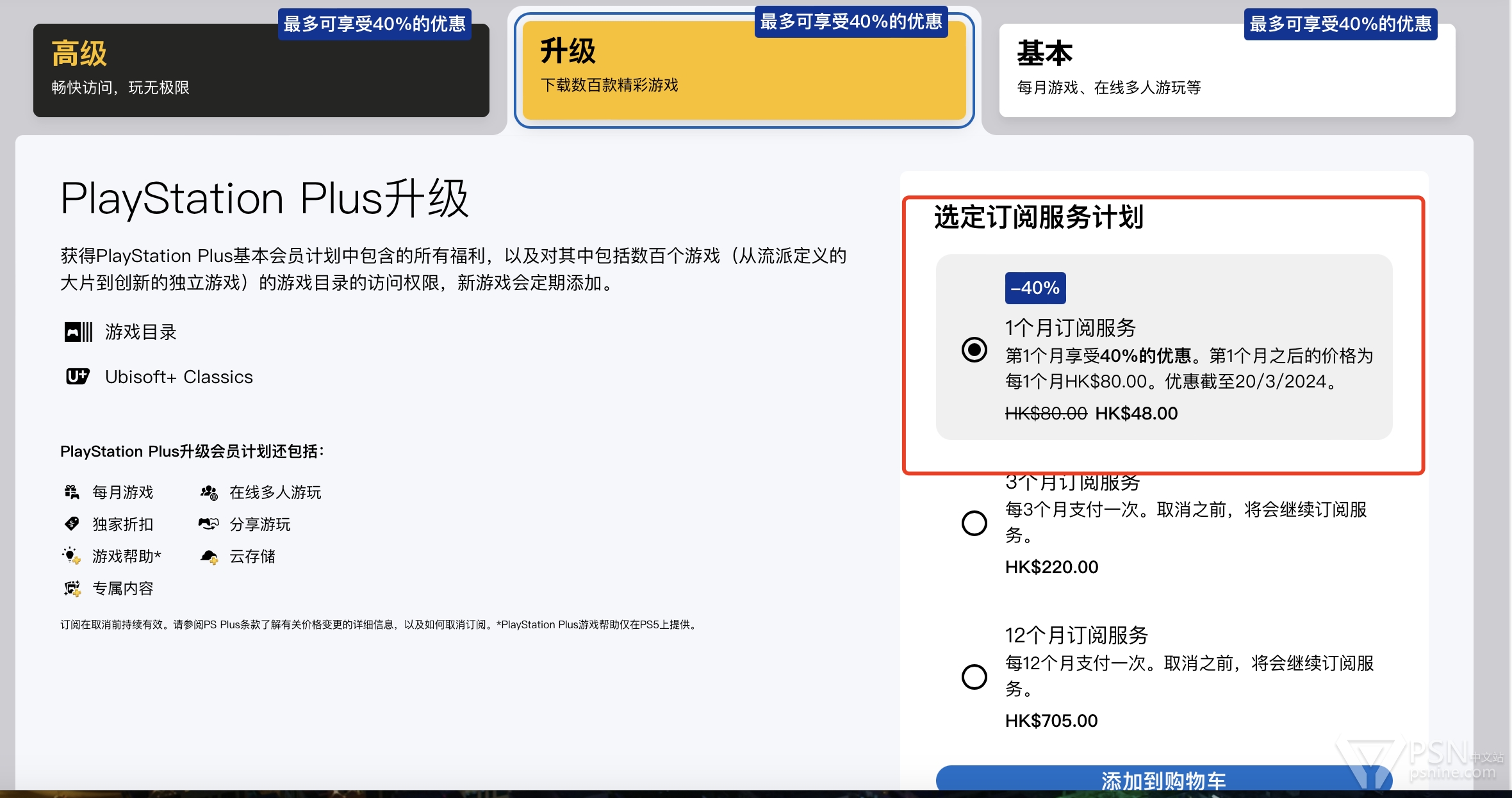This screenshot has width=1512, height=798.
Task: Click the 游戏目录 game catalog icon
Action: coord(79,332)
